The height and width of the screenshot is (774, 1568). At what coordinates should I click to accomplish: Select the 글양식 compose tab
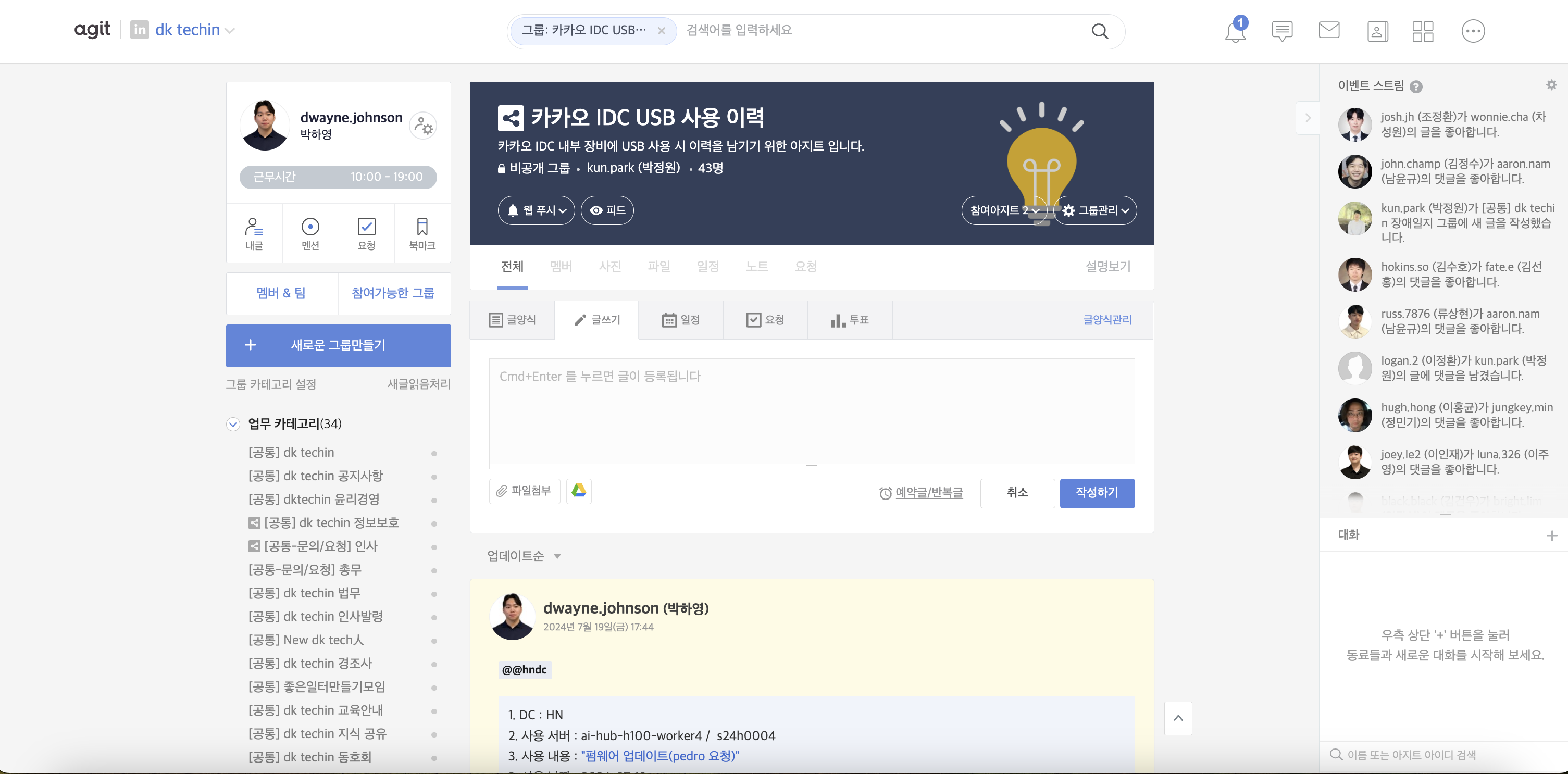[512, 320]
